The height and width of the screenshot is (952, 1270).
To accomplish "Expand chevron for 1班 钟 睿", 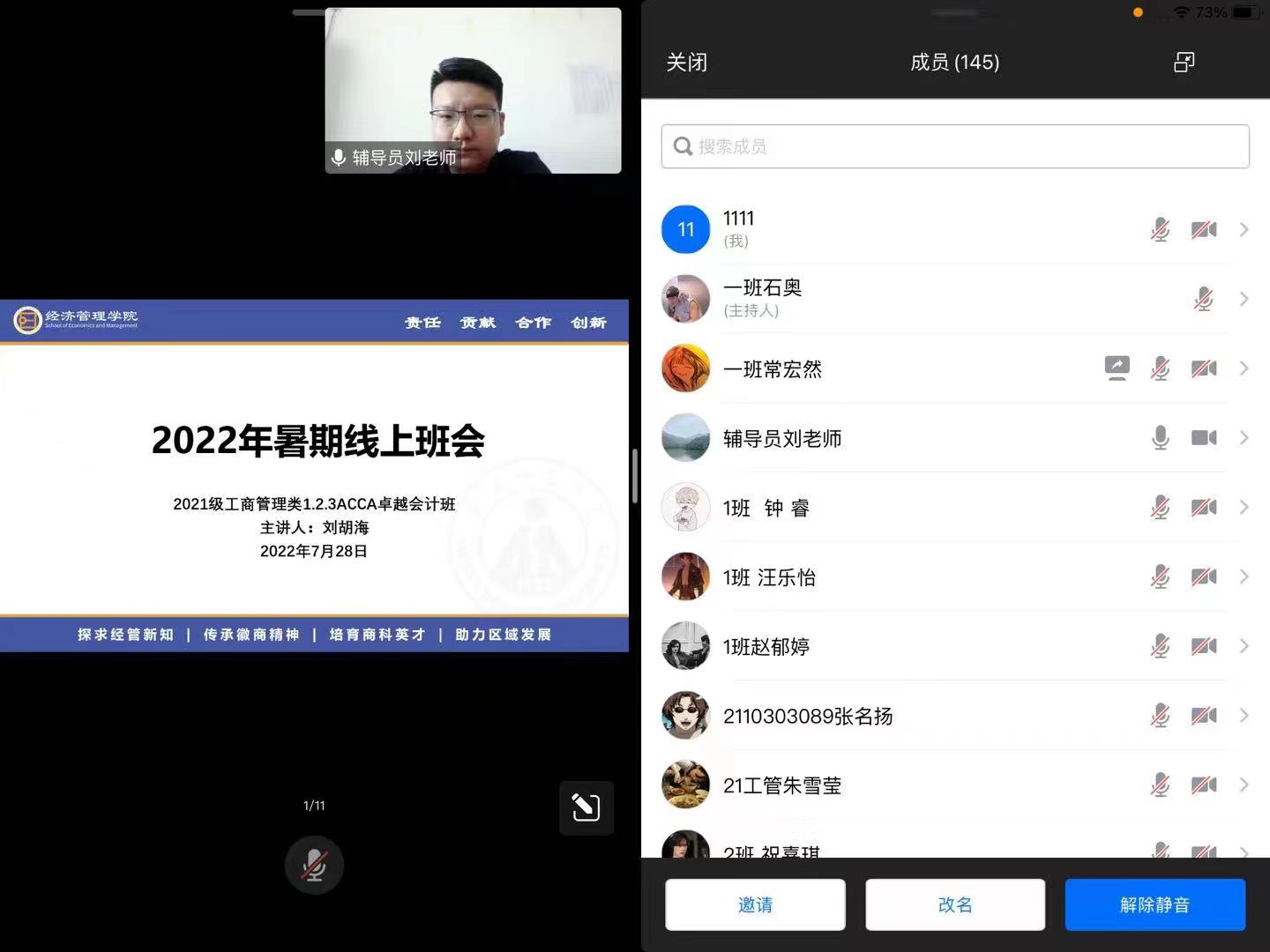I will [1244, 508].
